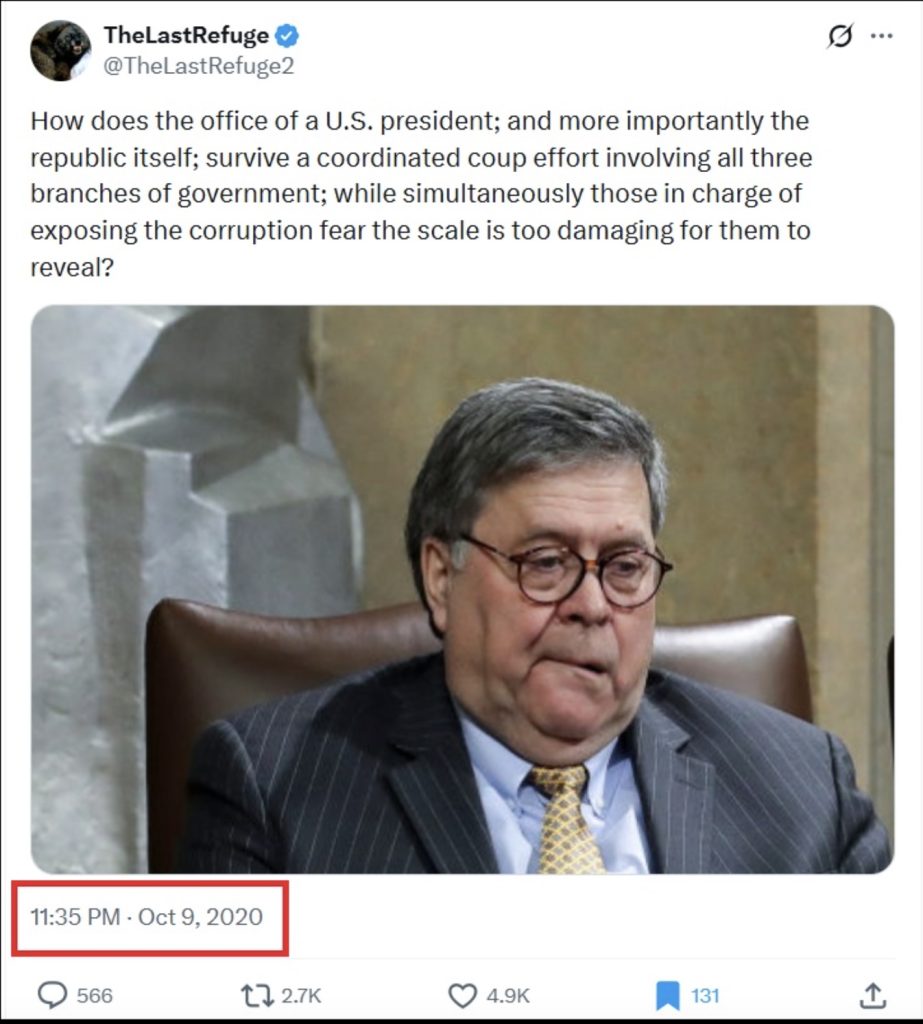
Task: Repost using the retweet arrows icon
Action: (256, 995)
